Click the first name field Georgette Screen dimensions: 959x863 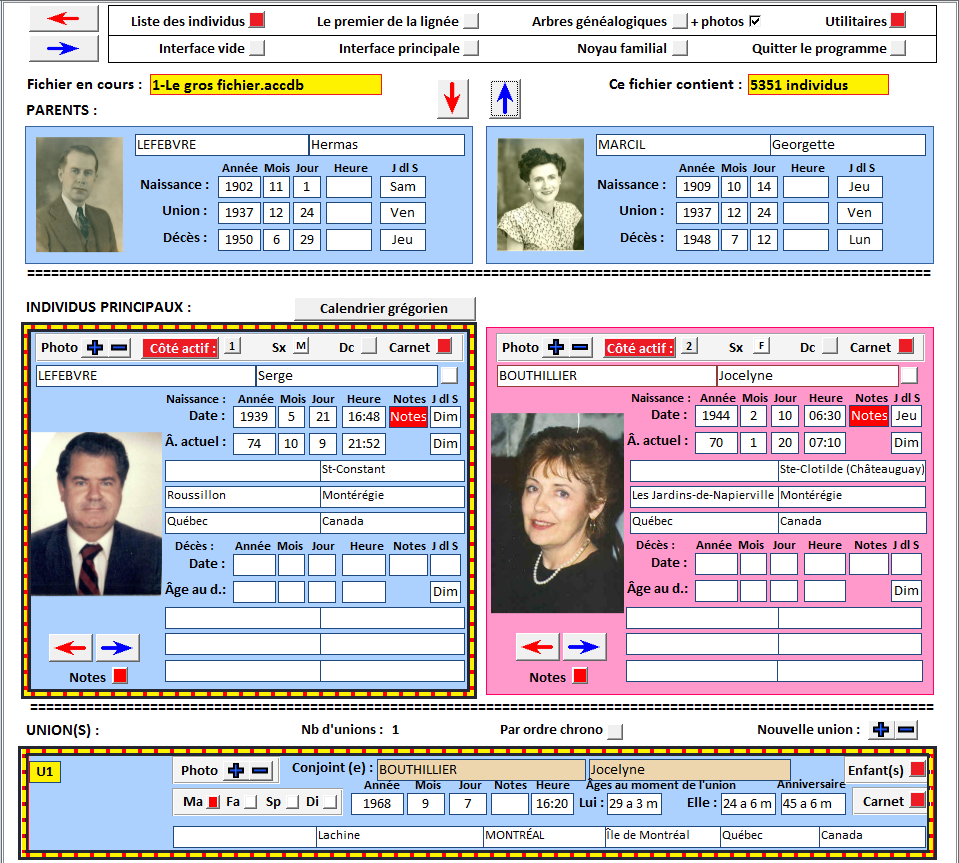click(847, 145)
